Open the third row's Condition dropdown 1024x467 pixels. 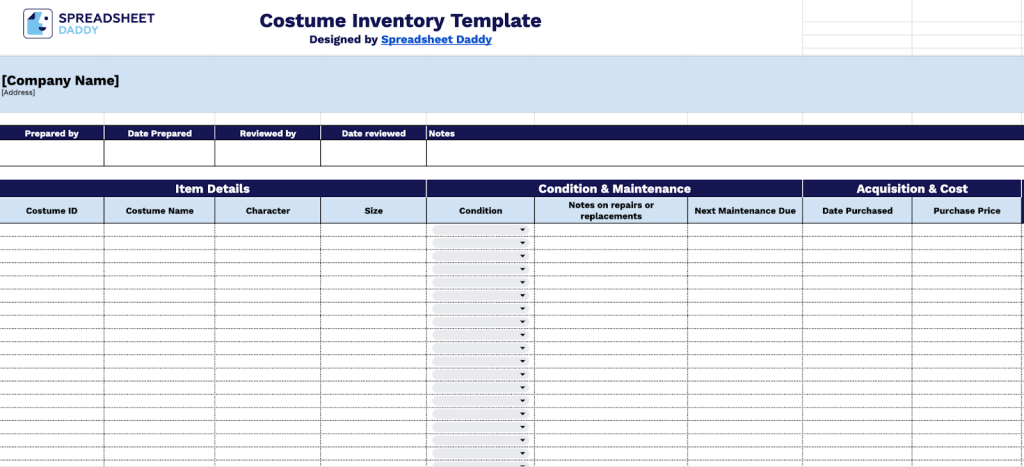522,256
